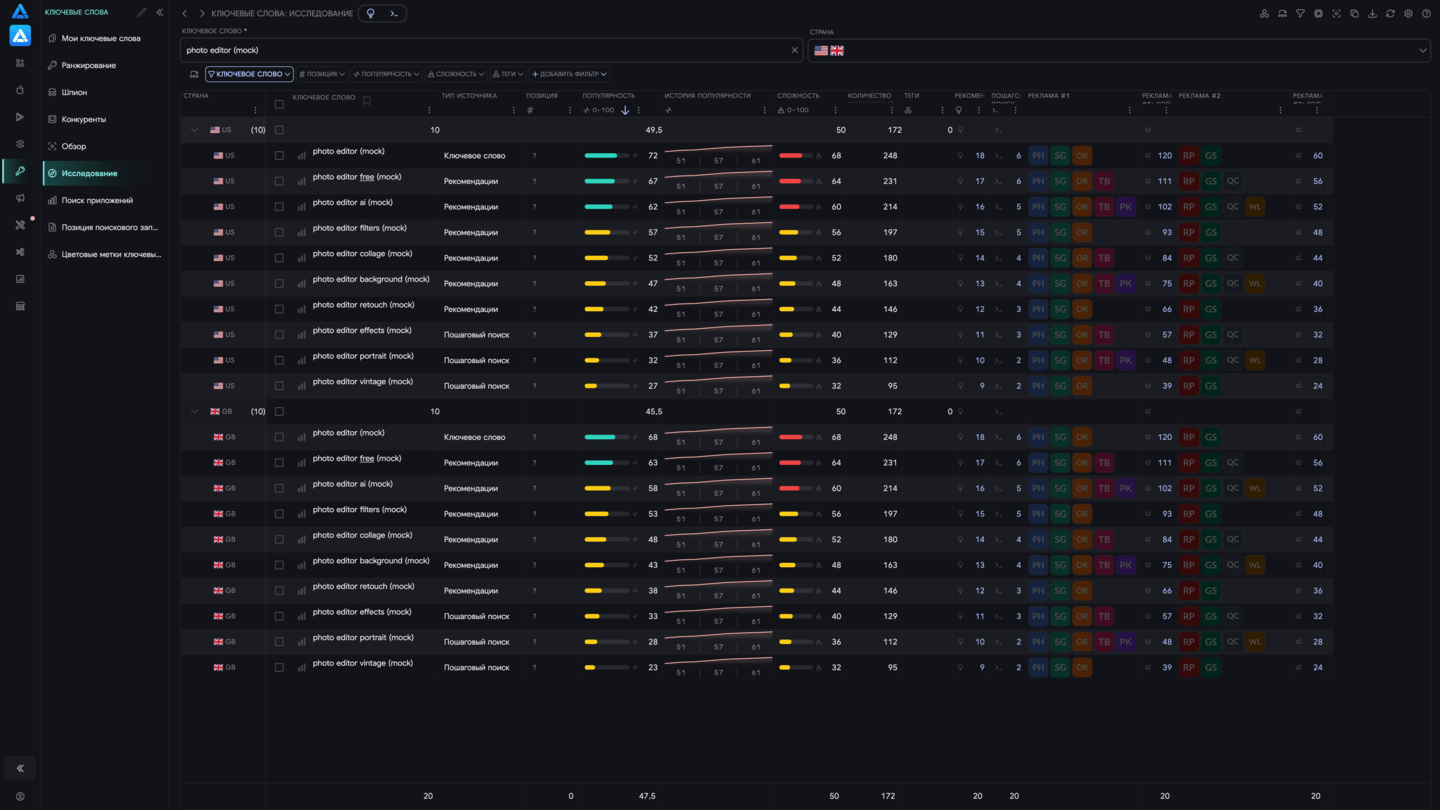Open help question mark icon
The height and width of the screenshot is (810, 1440).
(1426, 14)
